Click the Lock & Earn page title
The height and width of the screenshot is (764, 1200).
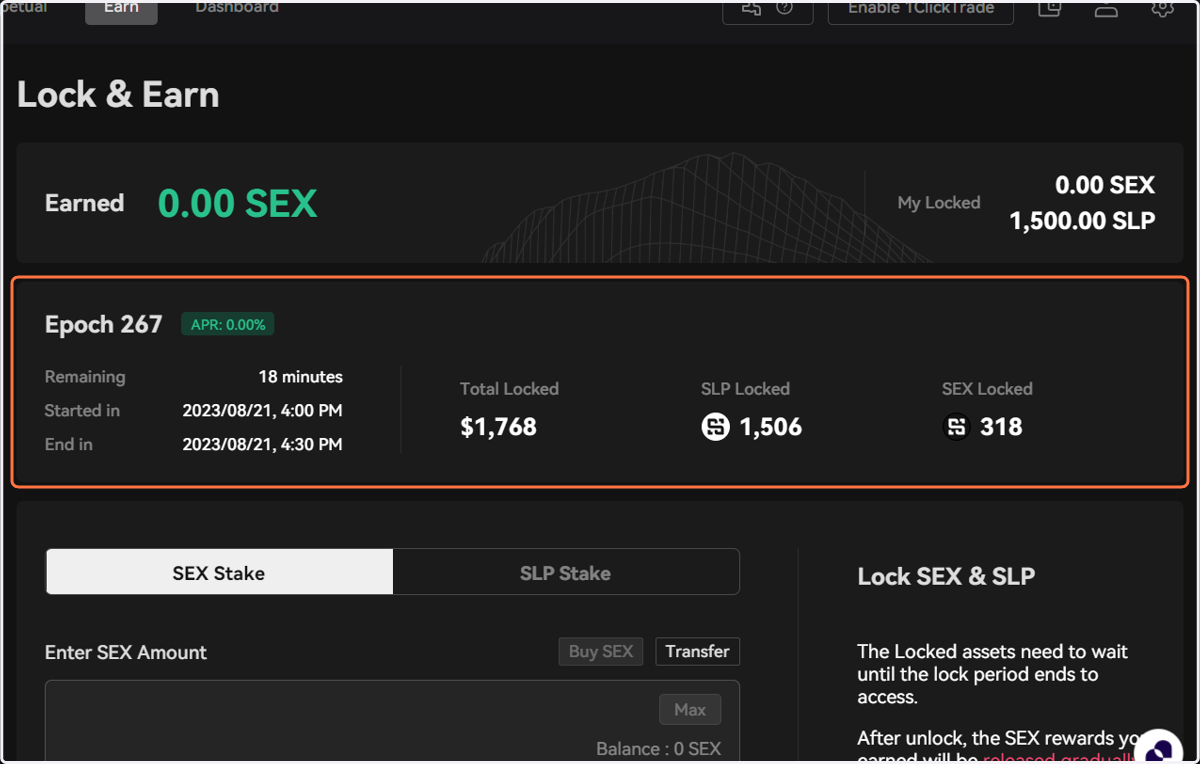click(118, 95)
